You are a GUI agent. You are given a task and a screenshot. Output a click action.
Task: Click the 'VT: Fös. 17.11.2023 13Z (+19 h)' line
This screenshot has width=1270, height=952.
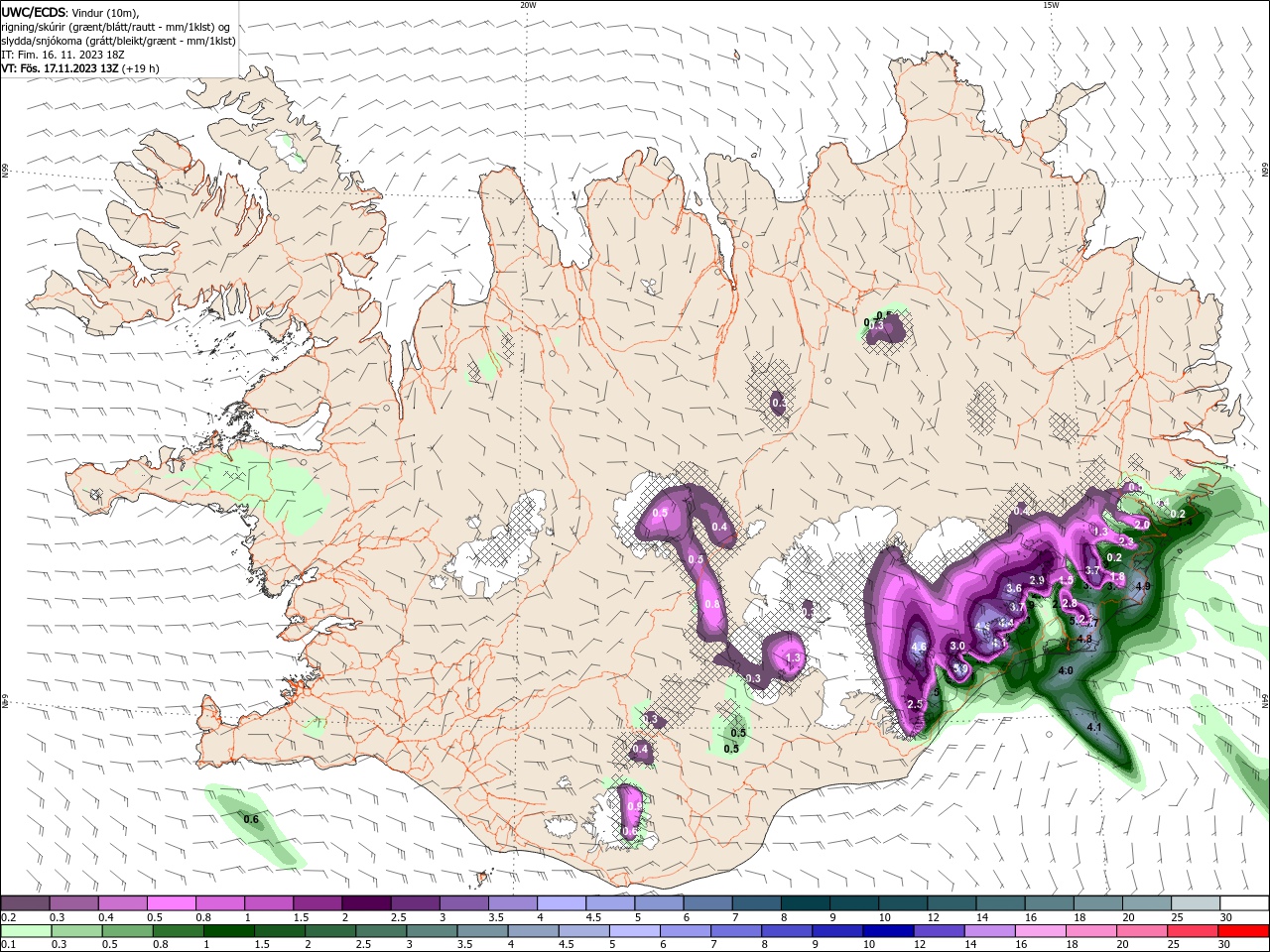pyautogui.click(x=80, y=68)
